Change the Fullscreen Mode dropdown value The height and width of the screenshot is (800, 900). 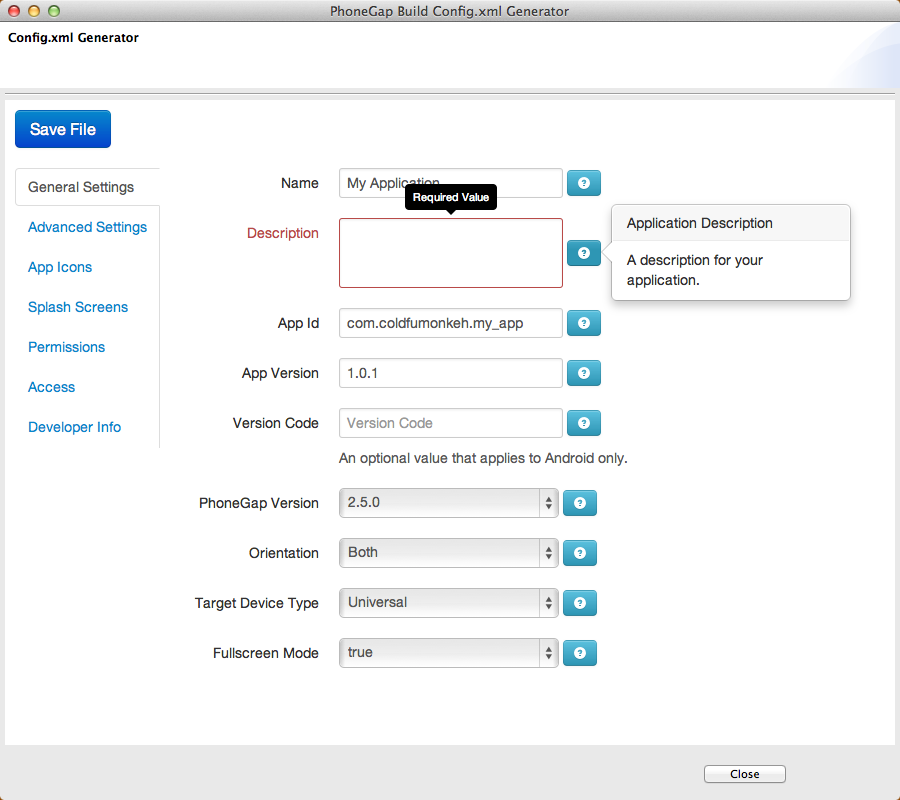(x=448, y=653)
